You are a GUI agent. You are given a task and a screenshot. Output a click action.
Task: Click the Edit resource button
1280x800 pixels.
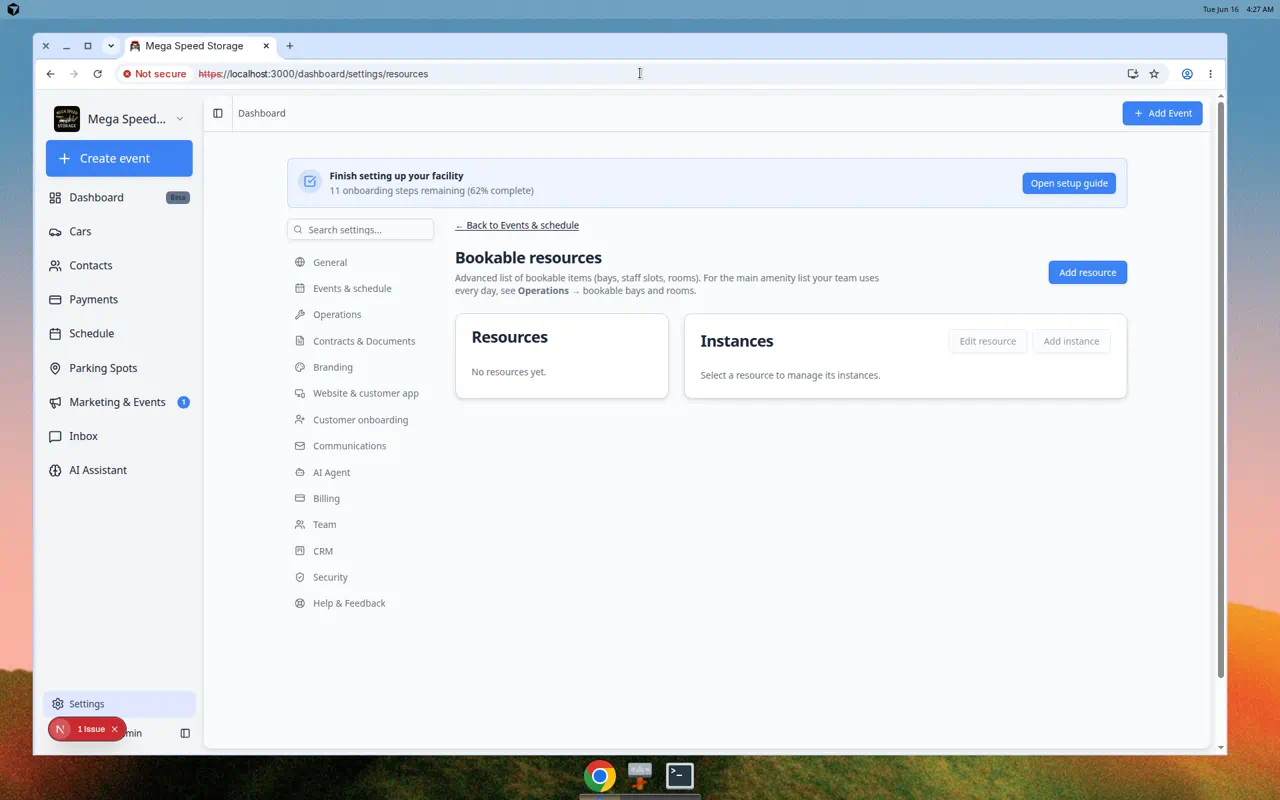[987, 341]
